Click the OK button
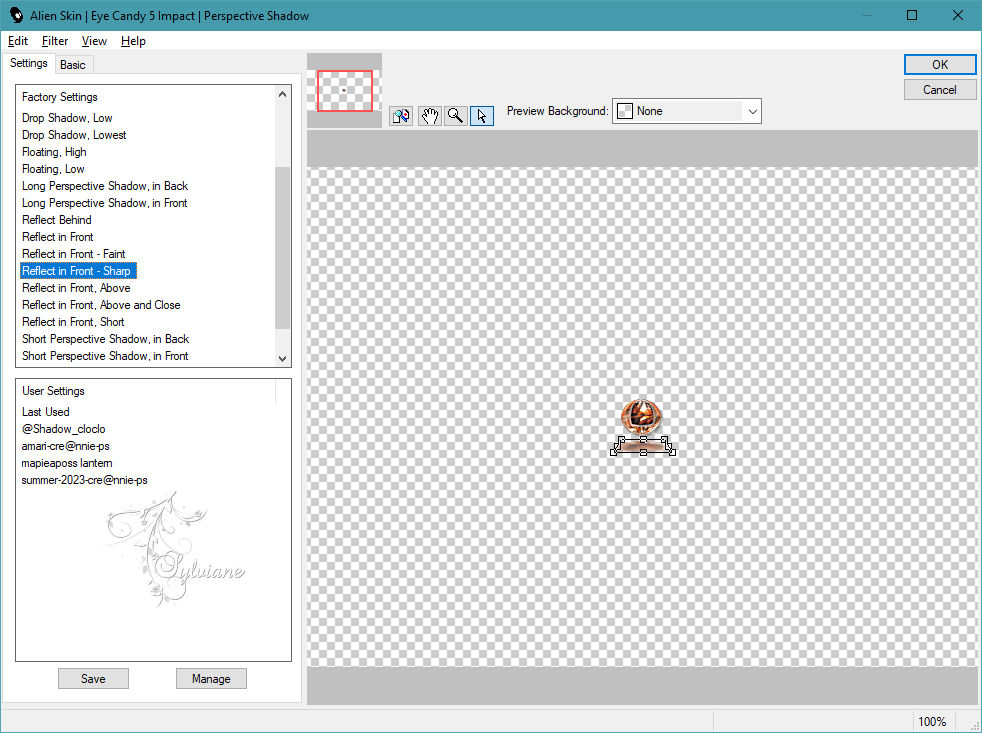 [939, 65]
